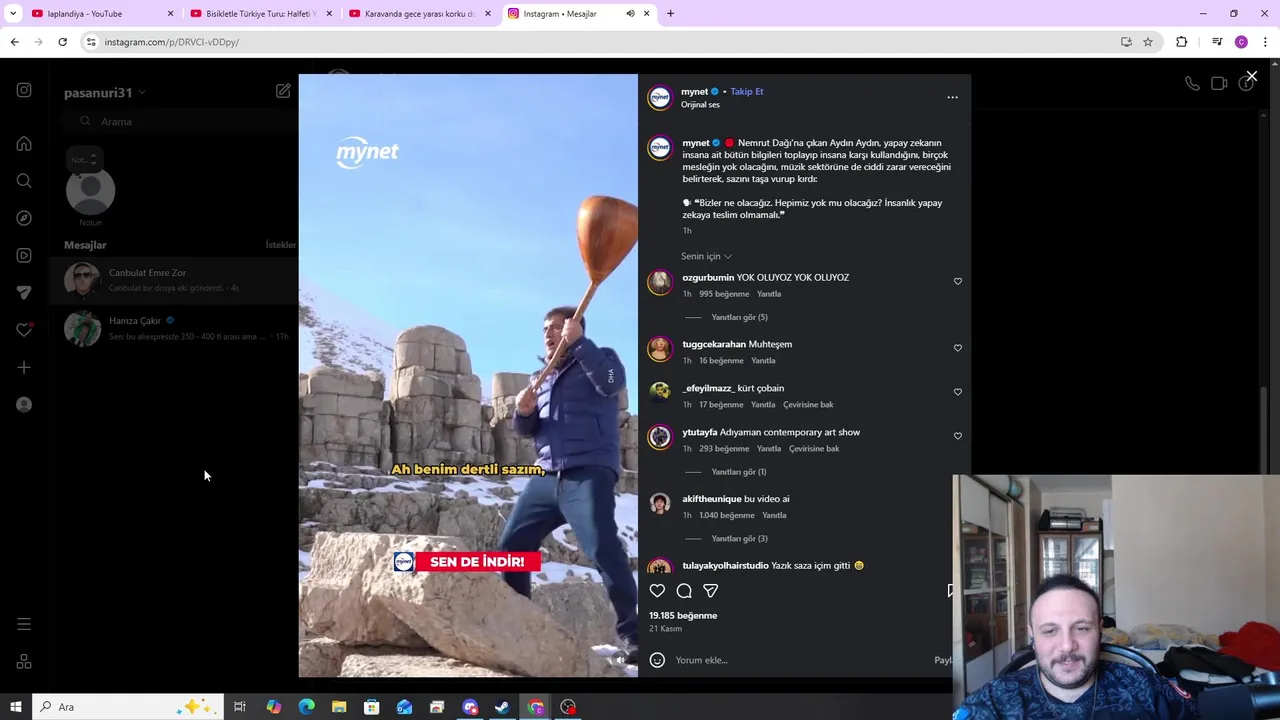
Task: Click the 'Yorum ekle...' comment field
Action: pos(802,660)
